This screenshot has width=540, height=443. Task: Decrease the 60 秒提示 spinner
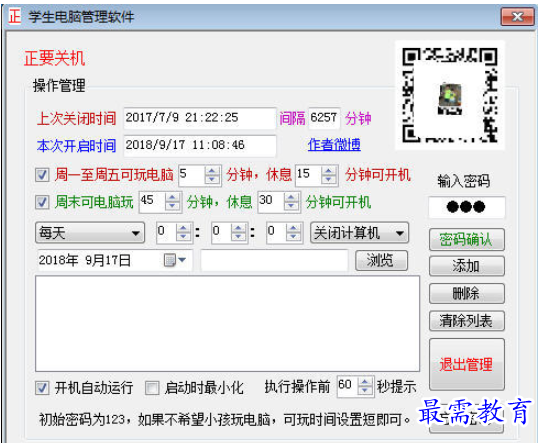point(365,390)
